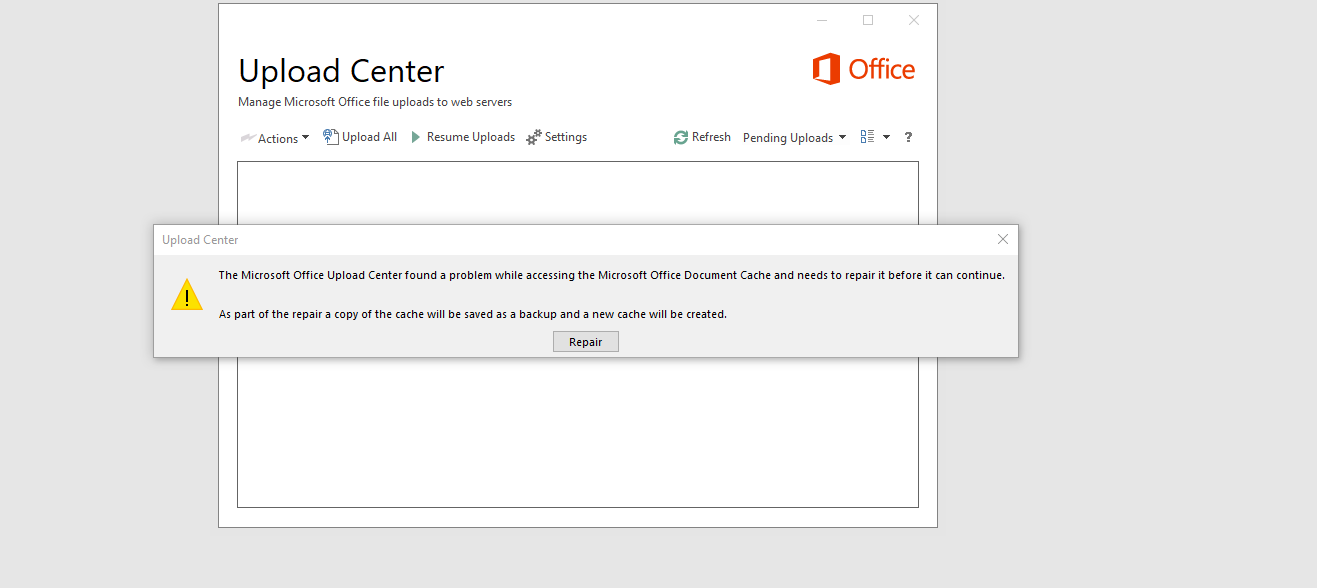Select the Refresh label
This screenshot has height=588, width=1317.
[x=711, y=137]
